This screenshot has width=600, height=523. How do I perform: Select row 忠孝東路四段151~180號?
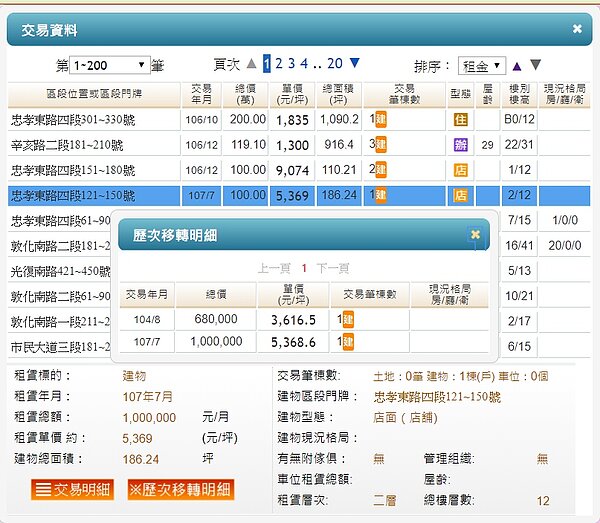pos(299,170)
